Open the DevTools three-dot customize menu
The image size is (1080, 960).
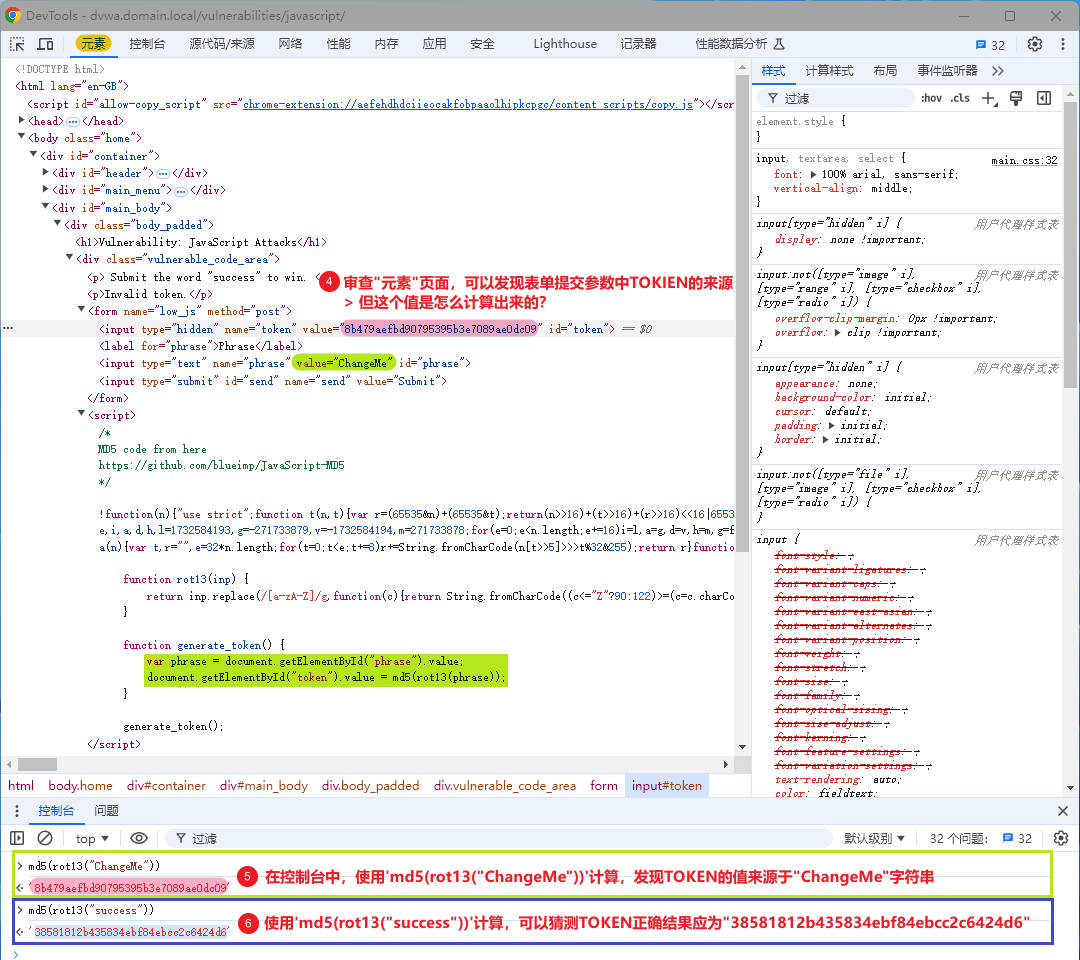1063,44
